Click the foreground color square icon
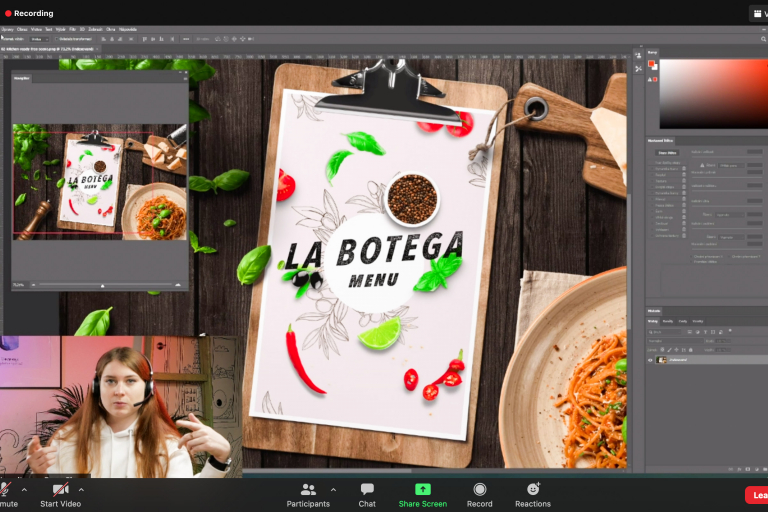 coord(651,64)
